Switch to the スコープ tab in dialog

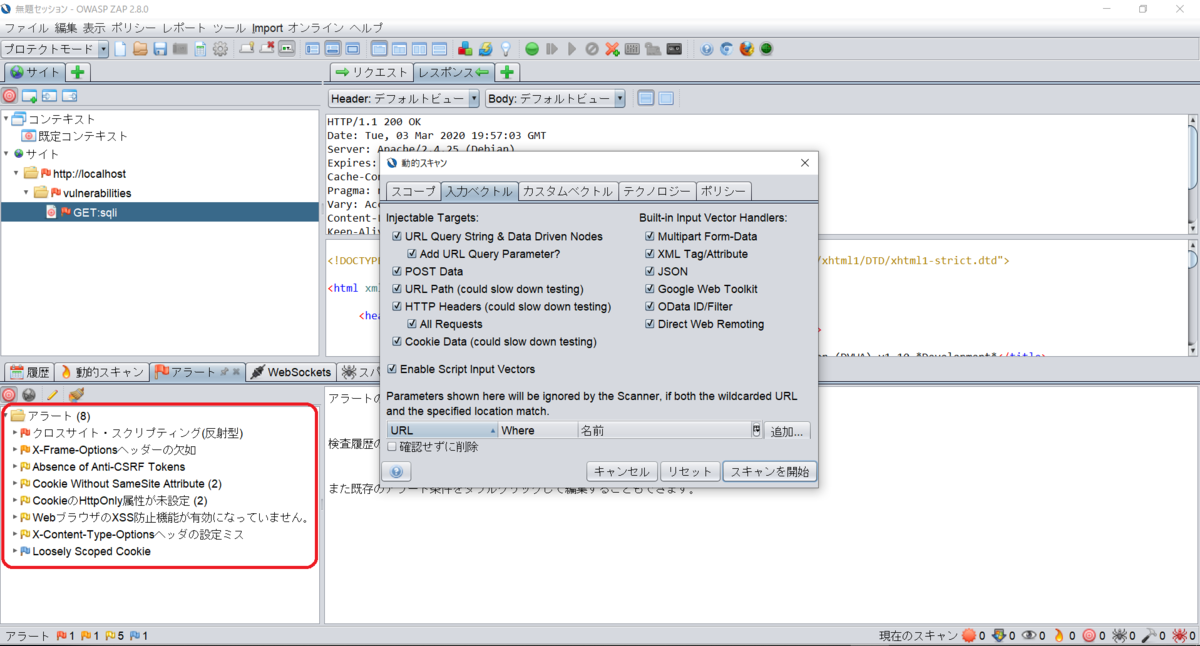click(413, 191)
